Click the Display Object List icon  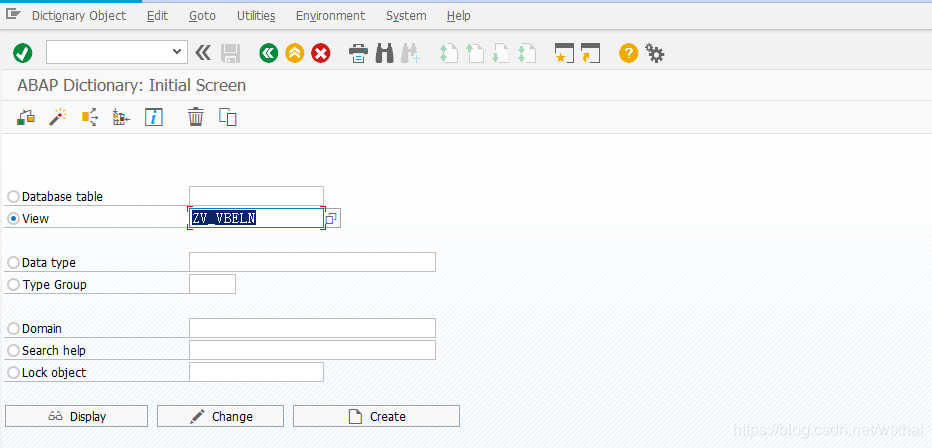tap(121, 117)
